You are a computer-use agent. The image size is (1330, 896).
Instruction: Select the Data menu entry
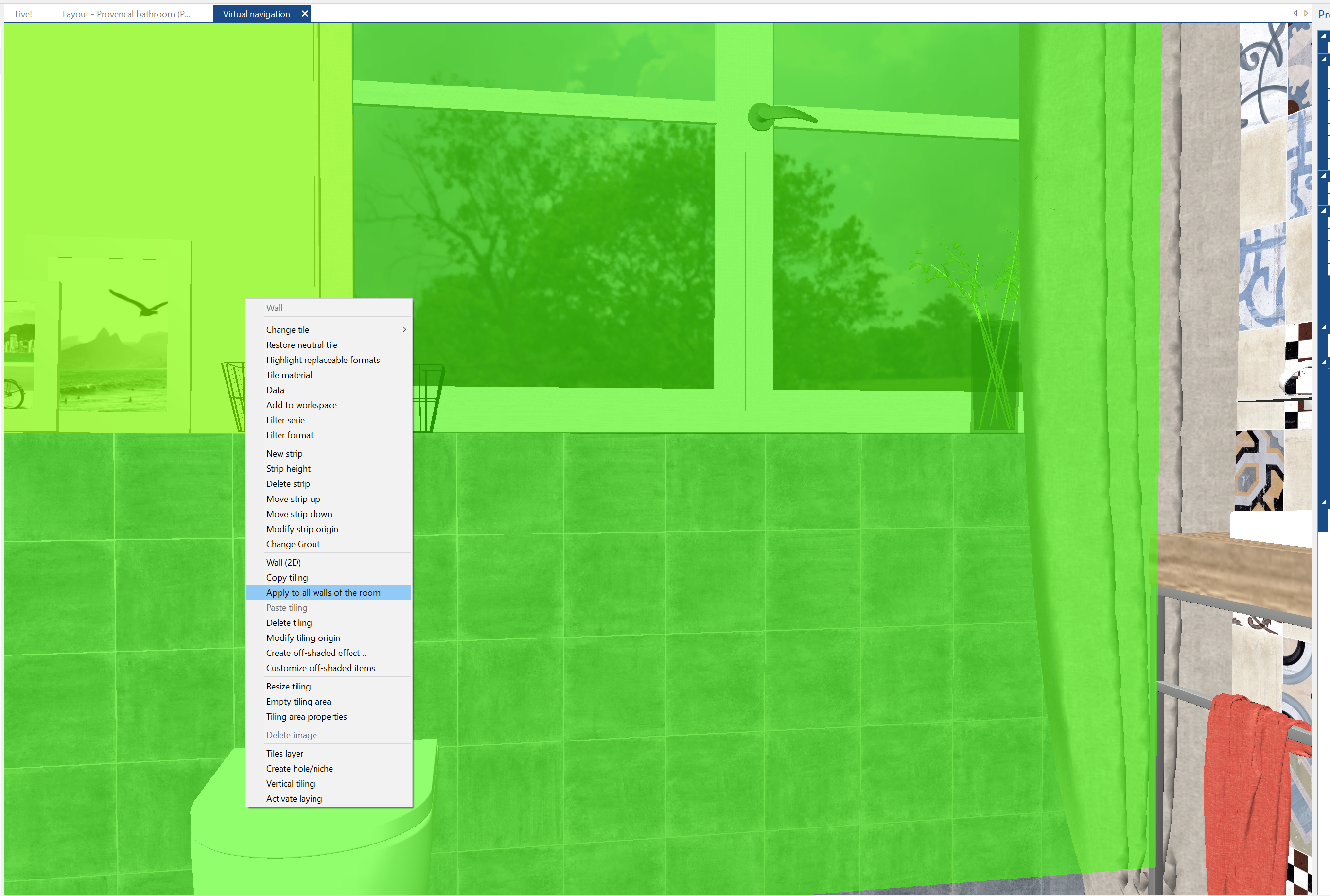point(329,390)
